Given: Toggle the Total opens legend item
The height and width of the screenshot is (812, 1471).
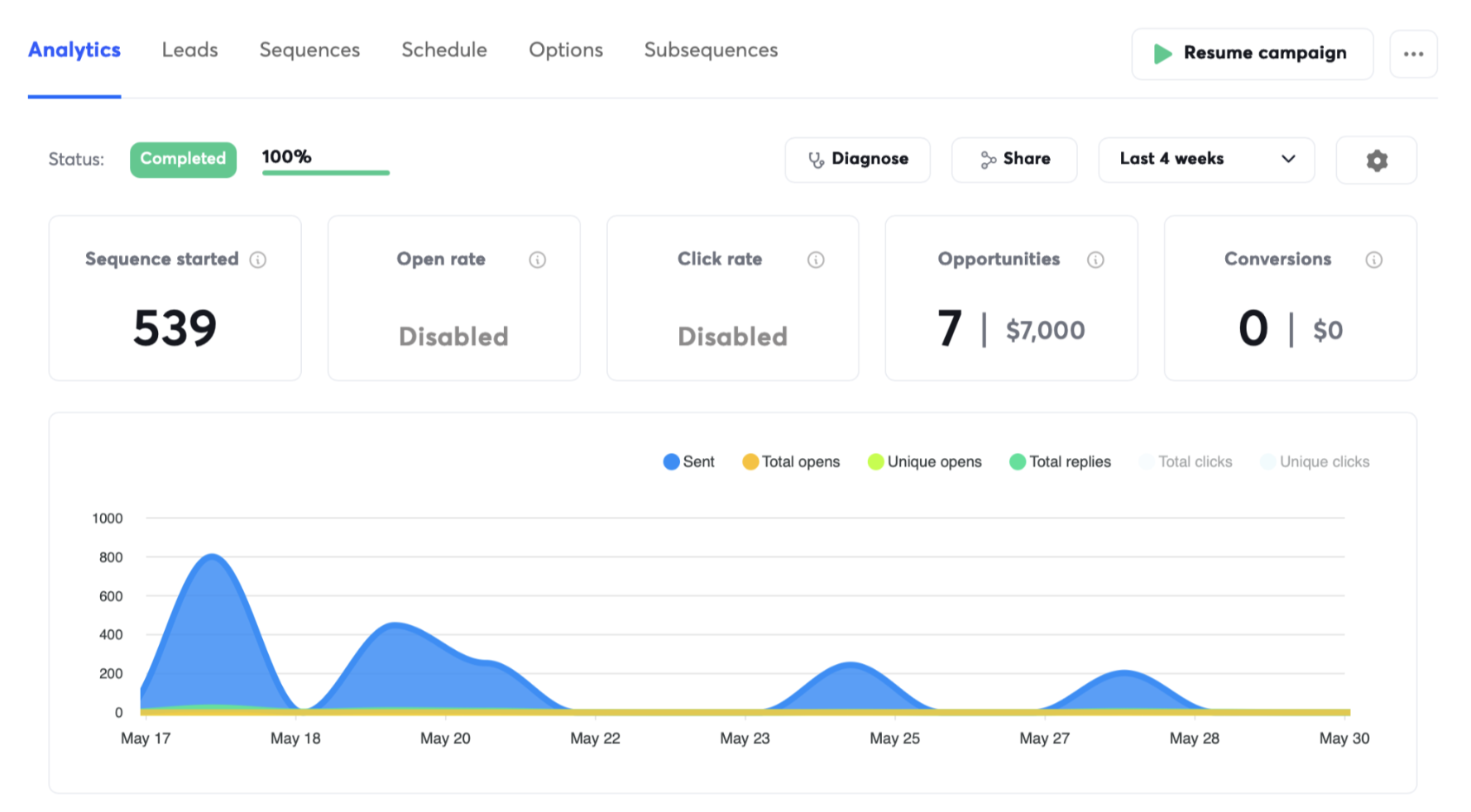Looking at the screenshot, I should pyautogui.click(x=791, y=461).
